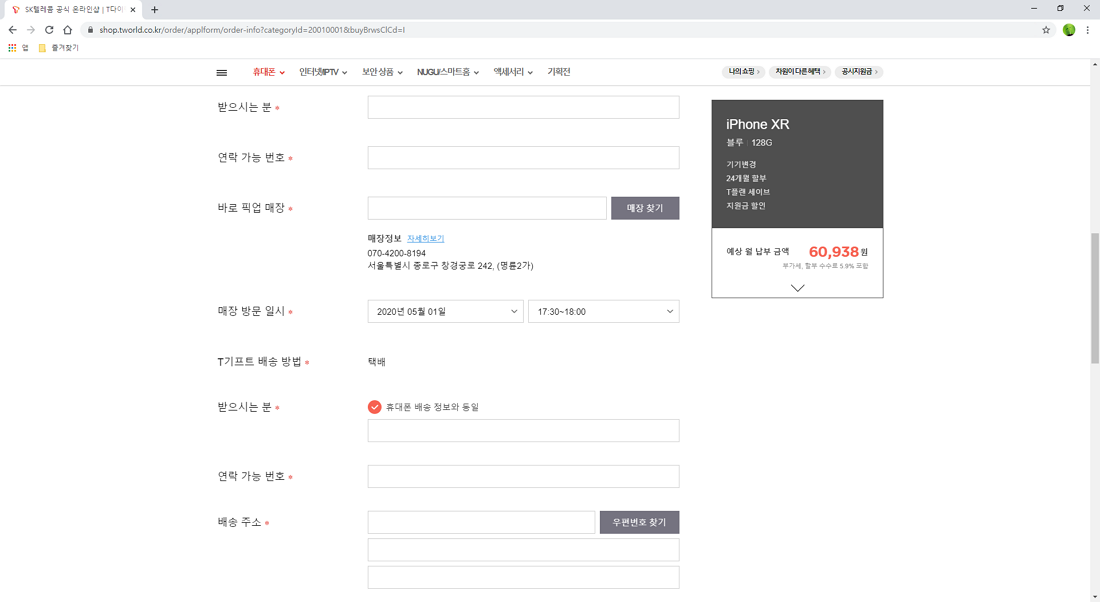Click the 070-4200-8194 store phone number

pos(396,253)
